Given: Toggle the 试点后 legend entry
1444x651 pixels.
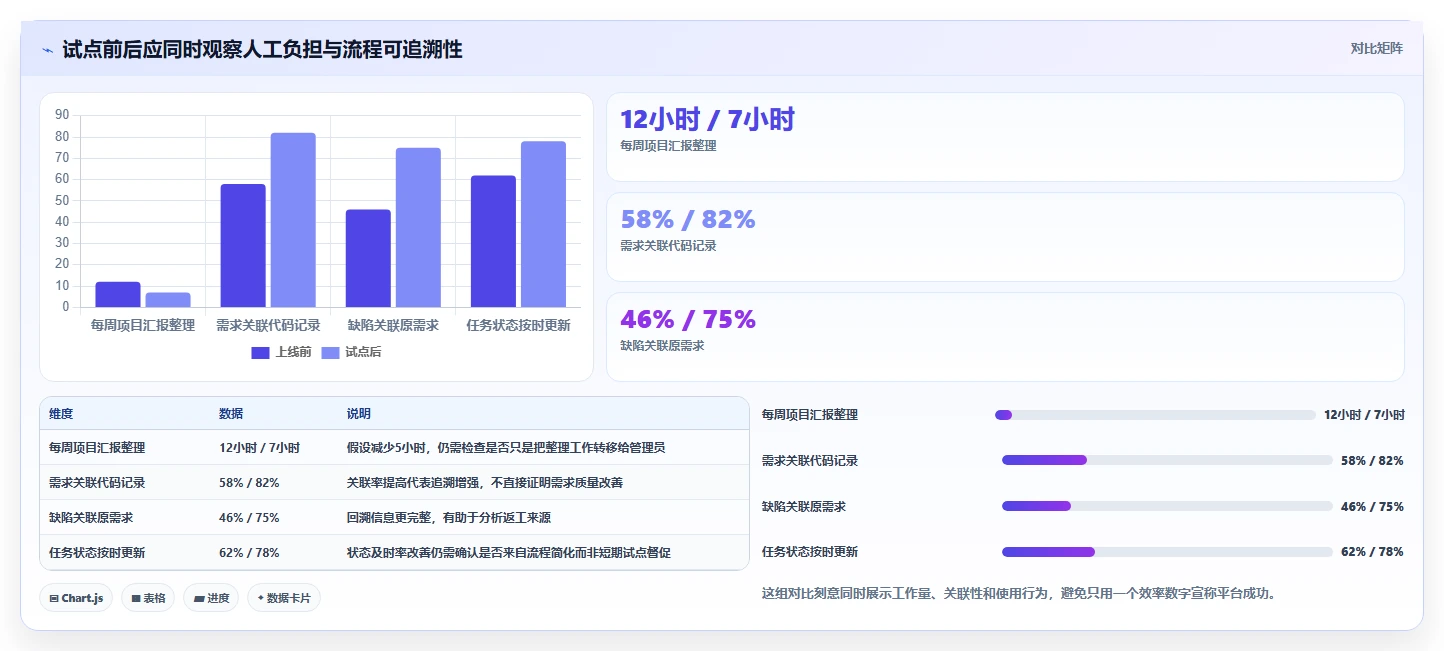Looking at the screenshot, I should (x=351, y=352).
